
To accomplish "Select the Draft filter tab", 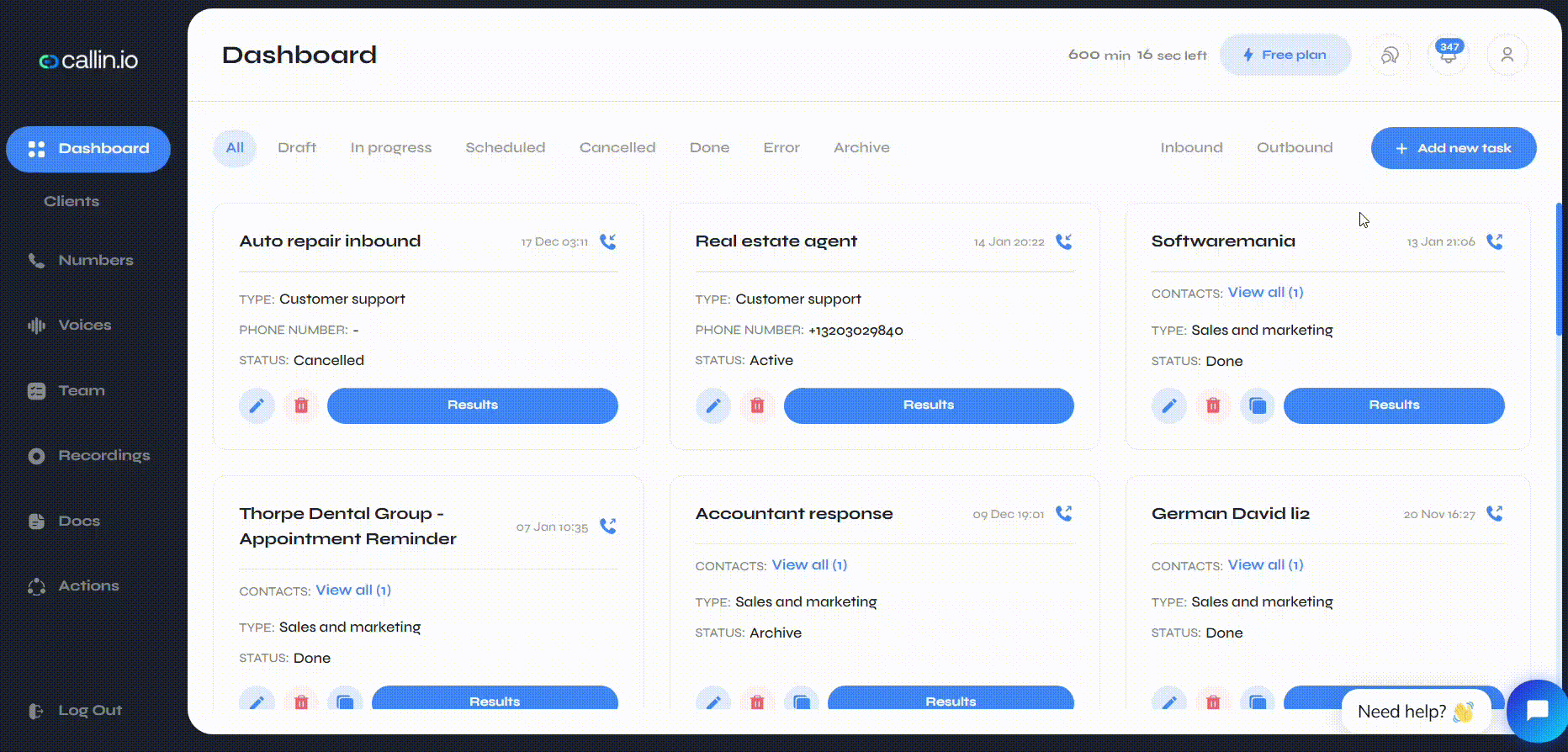I will 297,148.
